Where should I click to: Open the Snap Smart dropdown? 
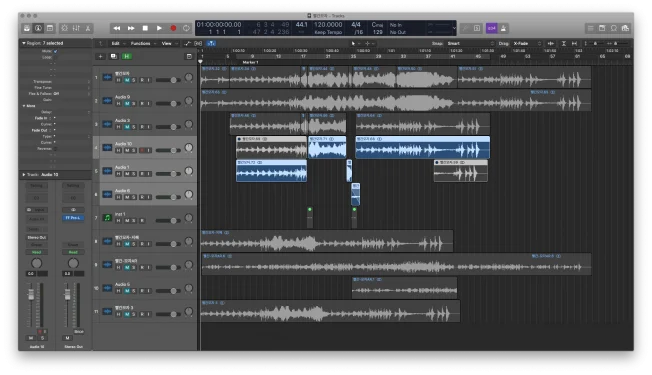click(x=471, y=43)
